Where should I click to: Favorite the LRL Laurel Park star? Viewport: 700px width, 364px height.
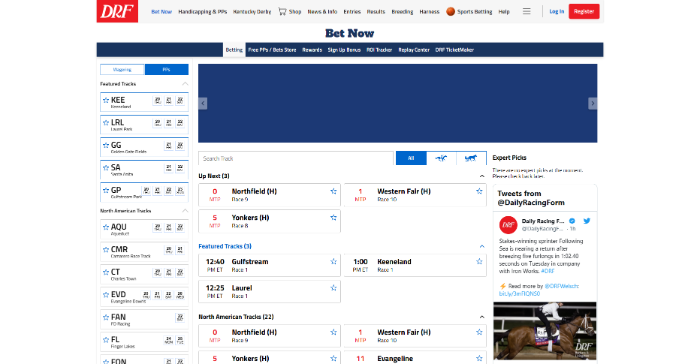106,122
